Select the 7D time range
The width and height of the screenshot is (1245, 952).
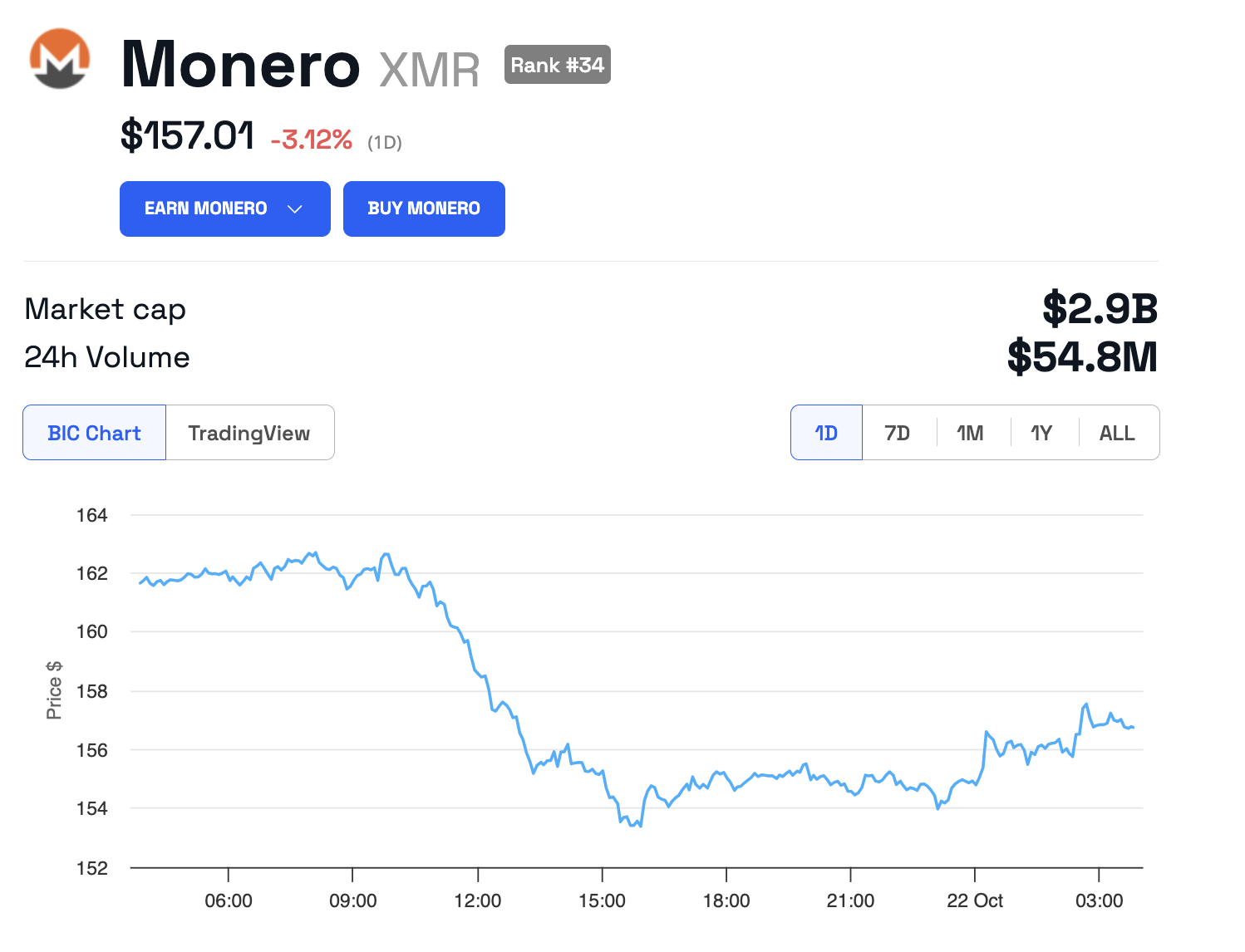(898, 432)
